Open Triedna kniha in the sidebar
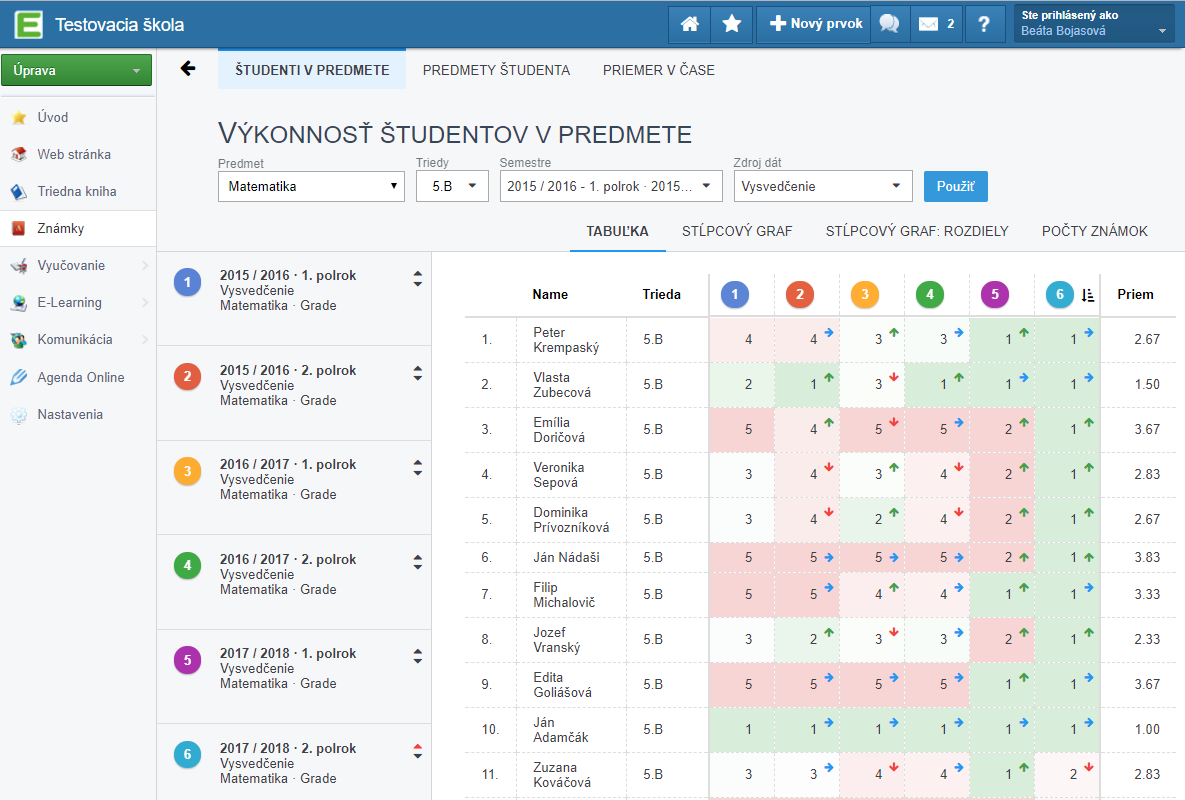1185x800 pixels. point(78,191)
